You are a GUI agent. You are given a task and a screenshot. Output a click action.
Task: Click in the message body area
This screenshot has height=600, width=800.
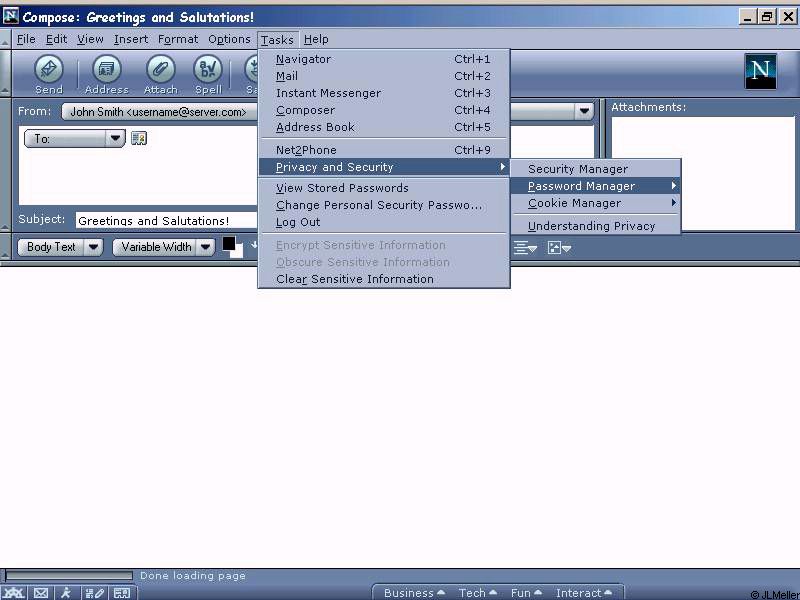pos(400,416)
